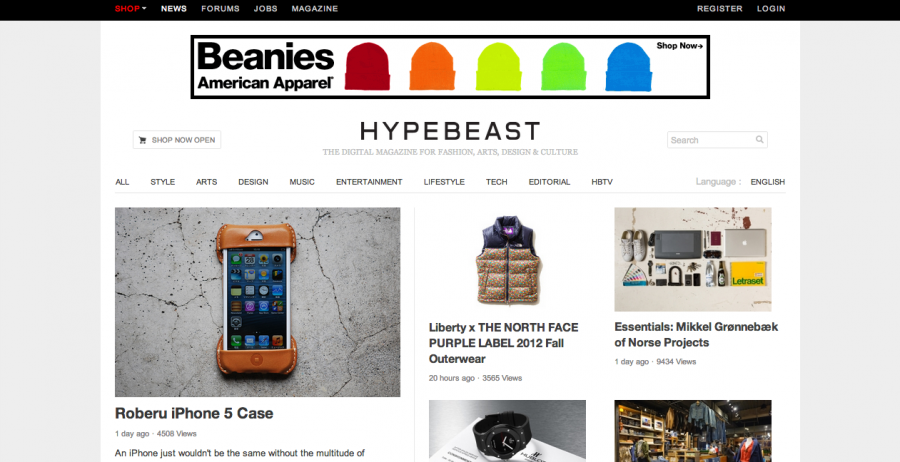The height and width of the screenshot is (462, 900).
Task: Click the Shop Now link in the banner
Action: coord(680,46)
